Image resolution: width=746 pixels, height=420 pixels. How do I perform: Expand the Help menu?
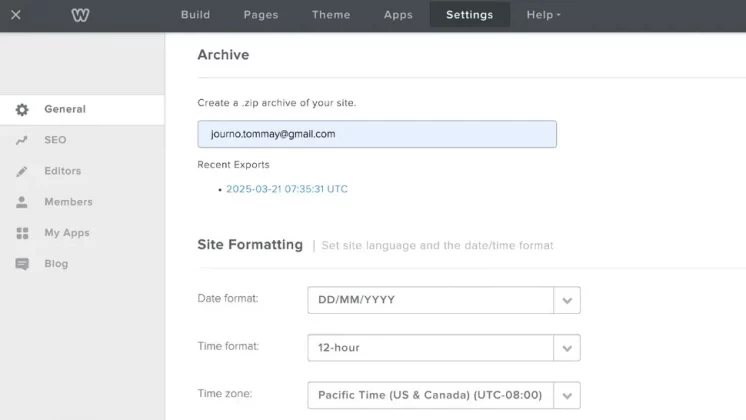coord(544,15)
